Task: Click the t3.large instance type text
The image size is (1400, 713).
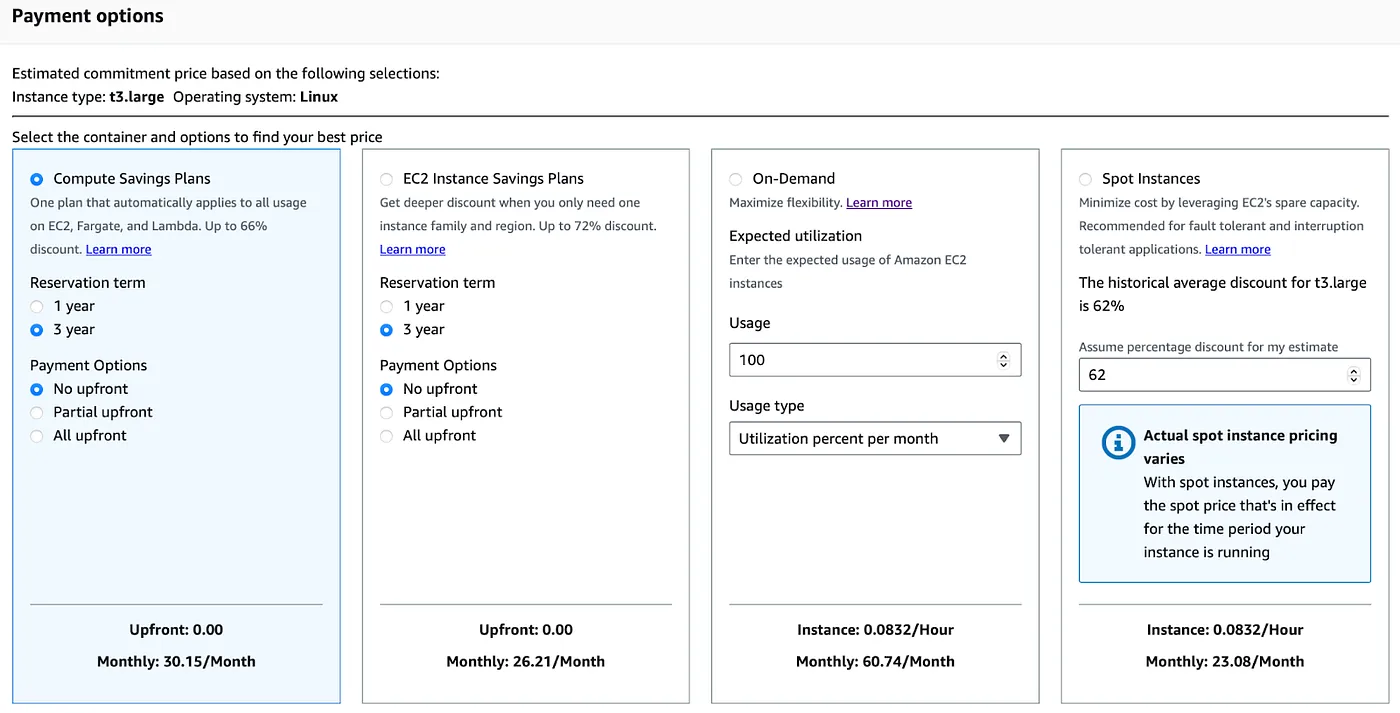Action: 137,97
